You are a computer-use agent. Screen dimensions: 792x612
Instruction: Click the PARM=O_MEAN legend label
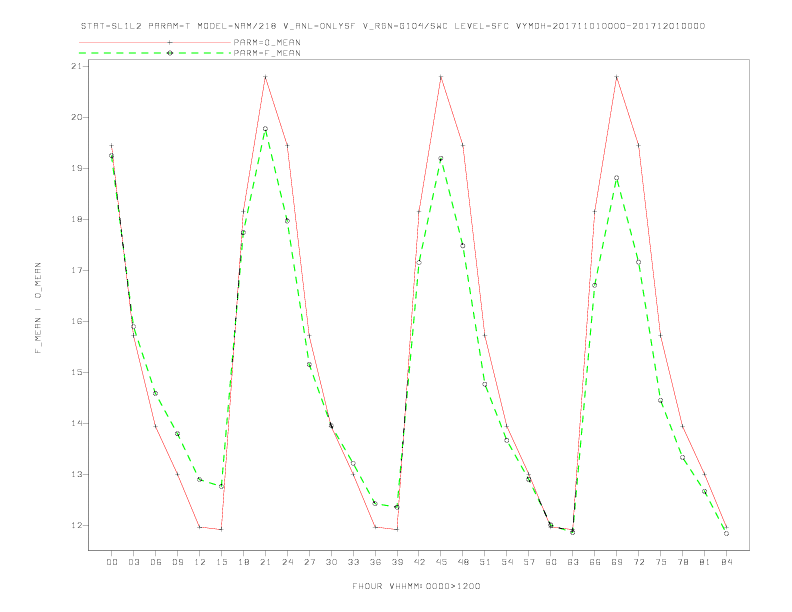(267, 42)
